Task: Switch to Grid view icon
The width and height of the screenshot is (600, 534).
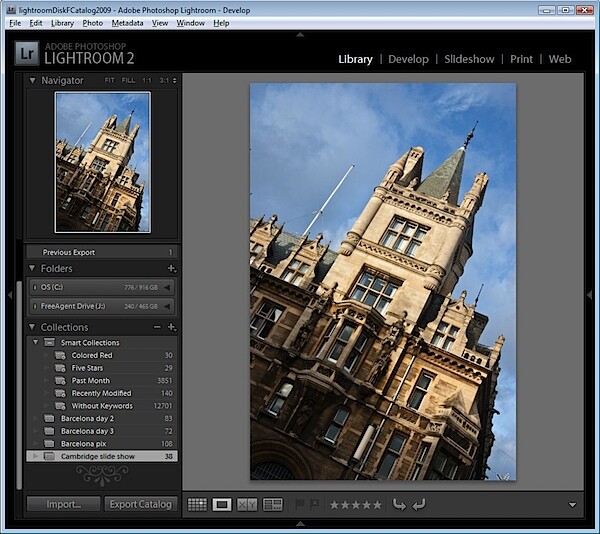Action: click(197, 505)
